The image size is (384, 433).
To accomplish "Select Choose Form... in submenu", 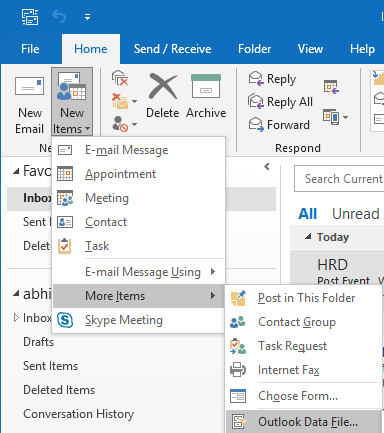I will click(x=304, y=396).
